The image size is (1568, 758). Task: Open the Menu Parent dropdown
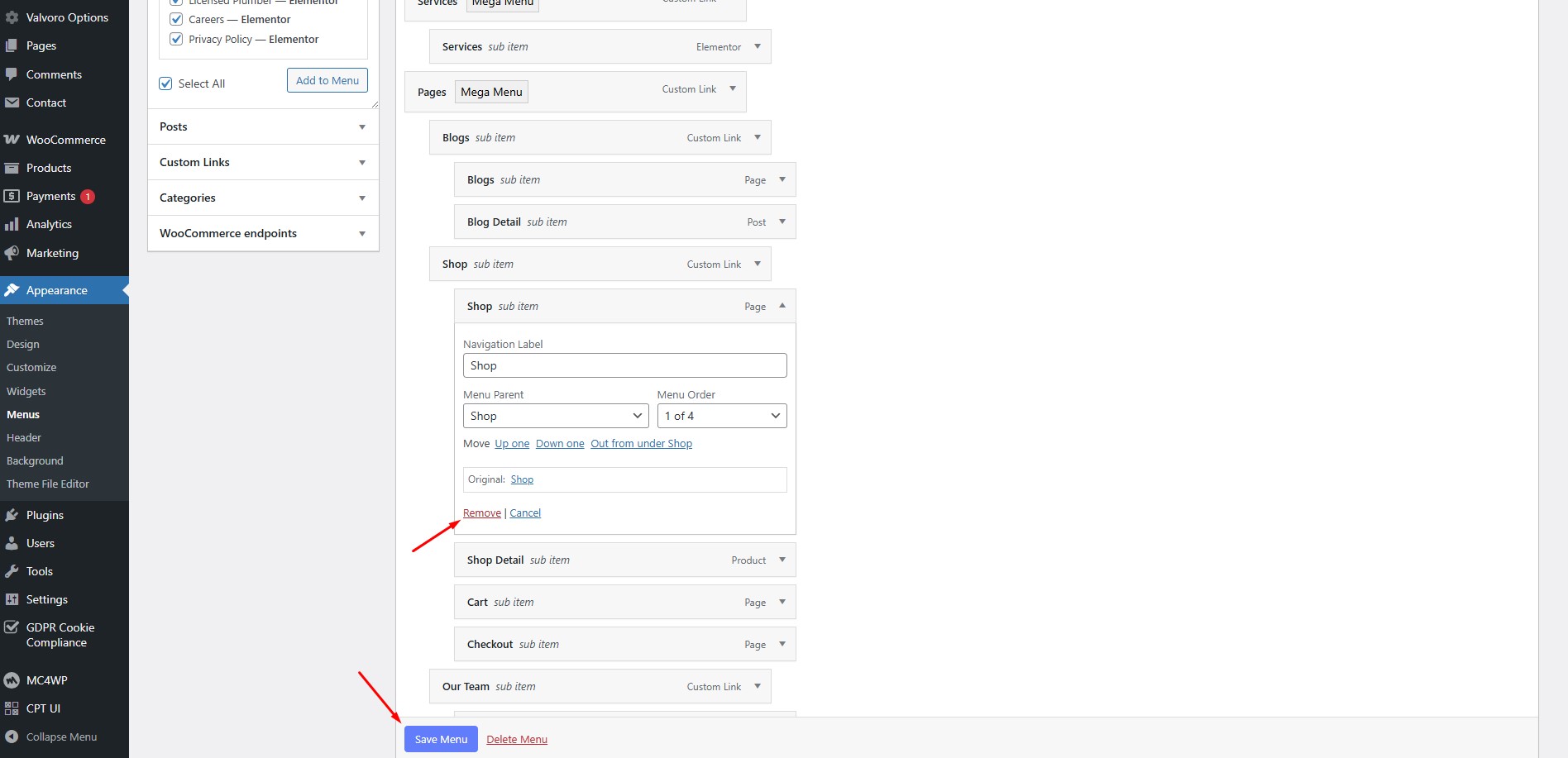tap(555, 416)
